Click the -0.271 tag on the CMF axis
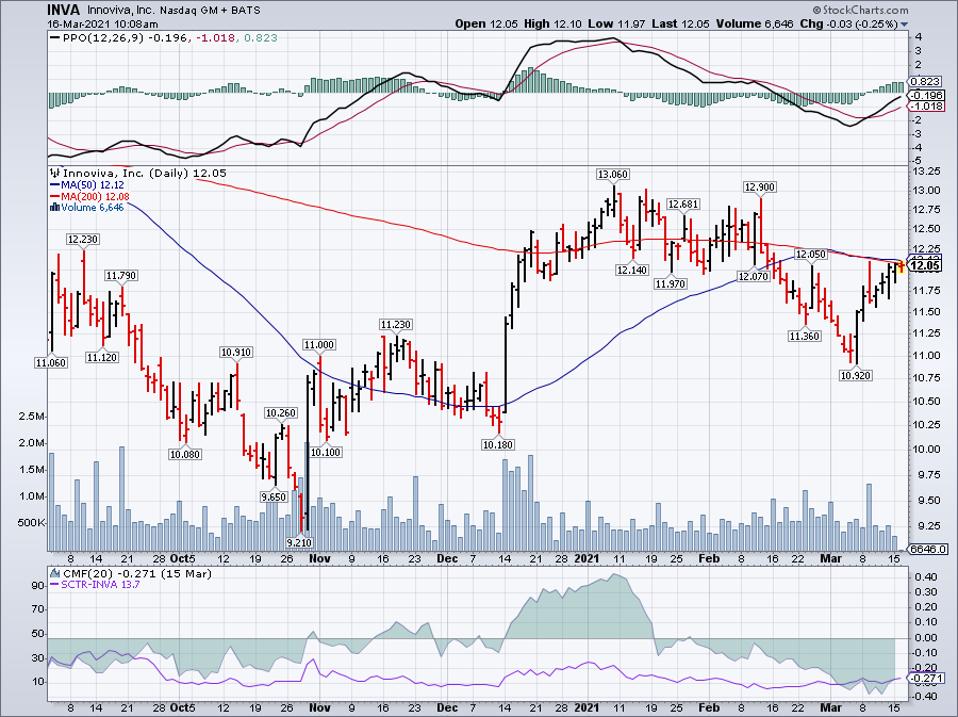This screenshot has height=717, width=958. click(x=926, y=679)
